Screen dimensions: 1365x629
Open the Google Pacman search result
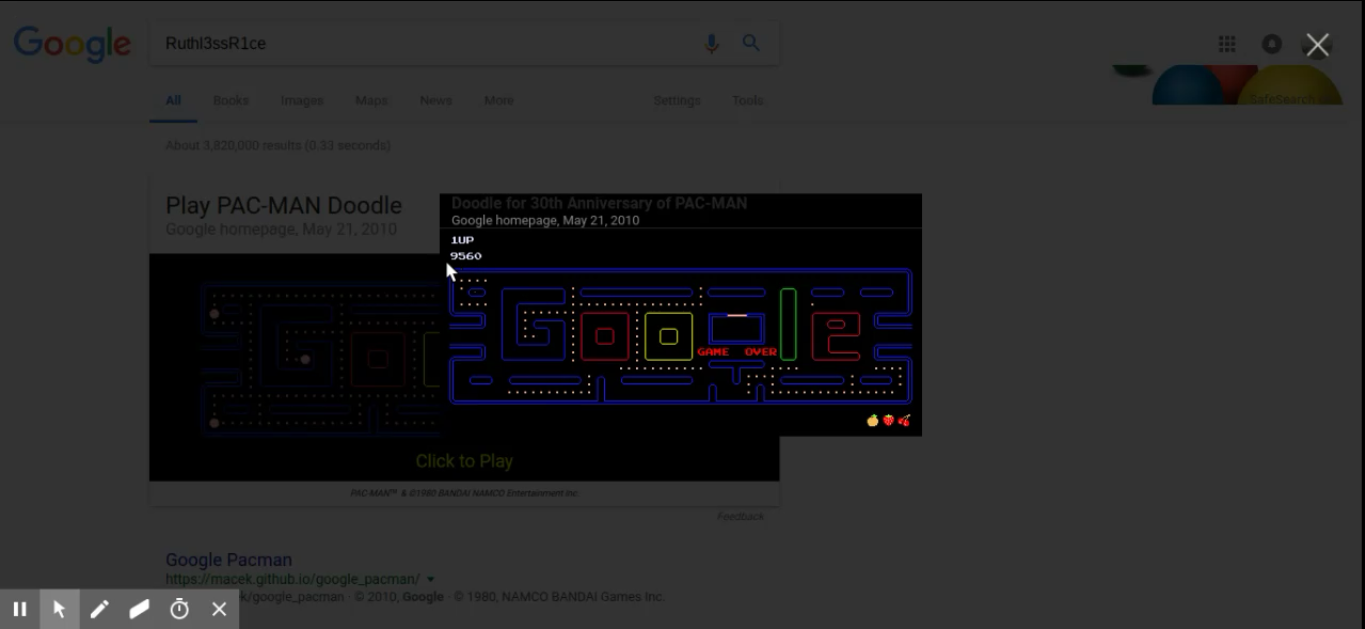[x=229, y=560]
